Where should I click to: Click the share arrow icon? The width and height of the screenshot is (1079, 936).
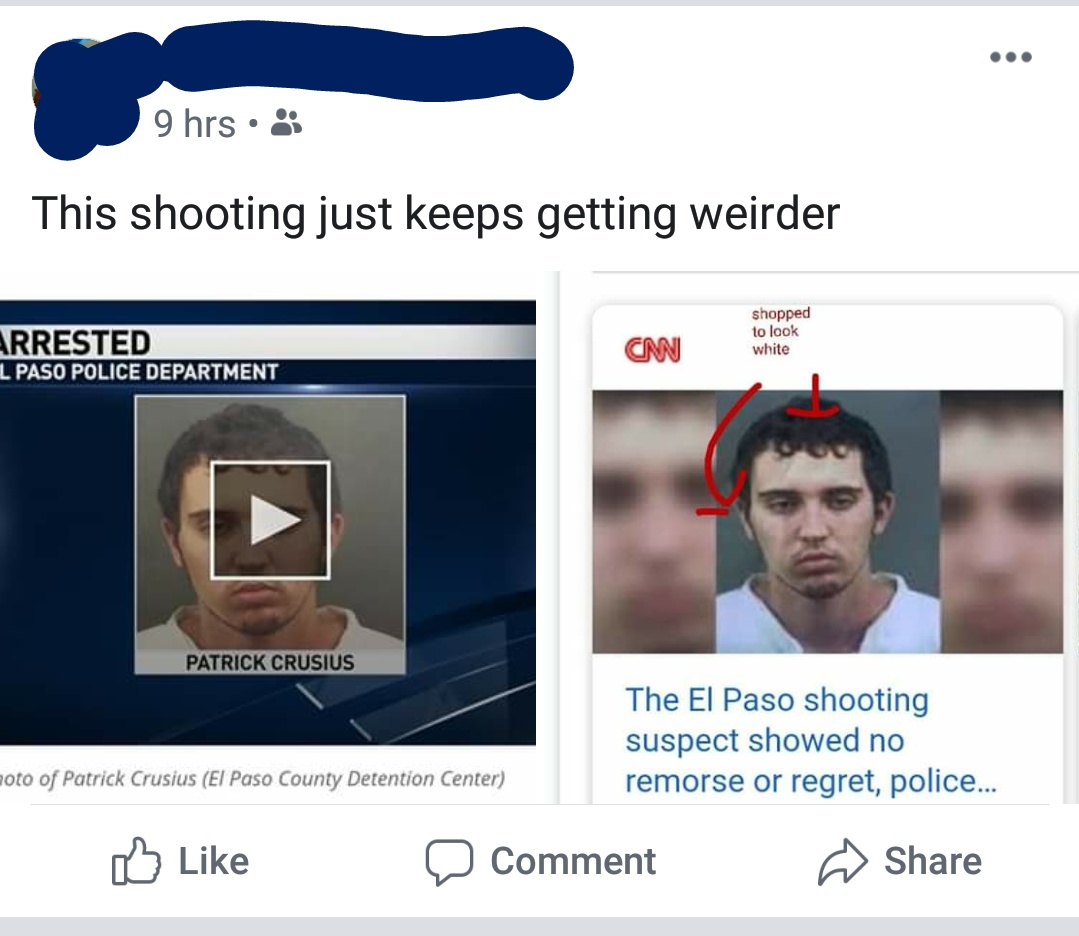[842, 861]
